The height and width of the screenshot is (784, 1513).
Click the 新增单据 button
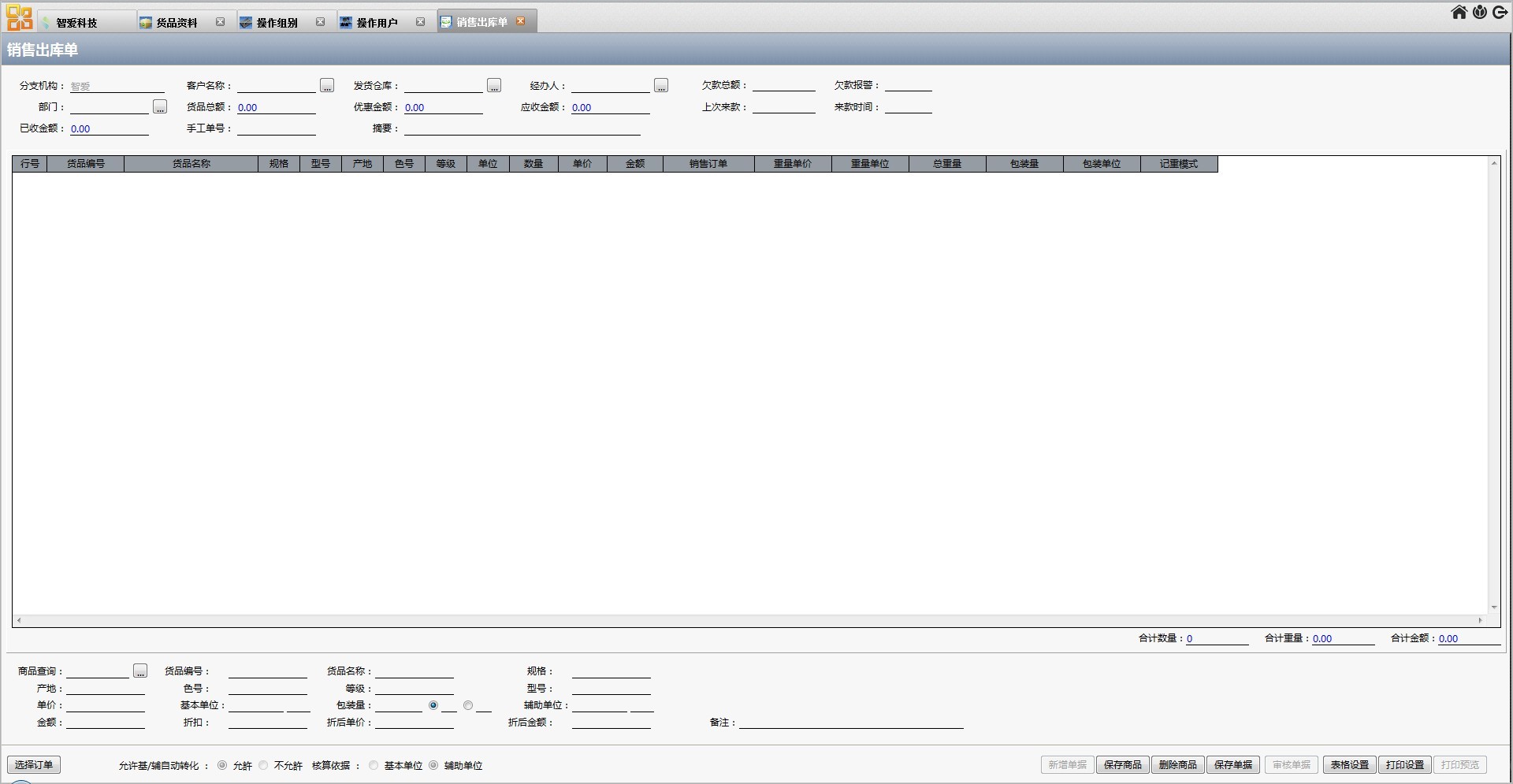click(1068, 765)
